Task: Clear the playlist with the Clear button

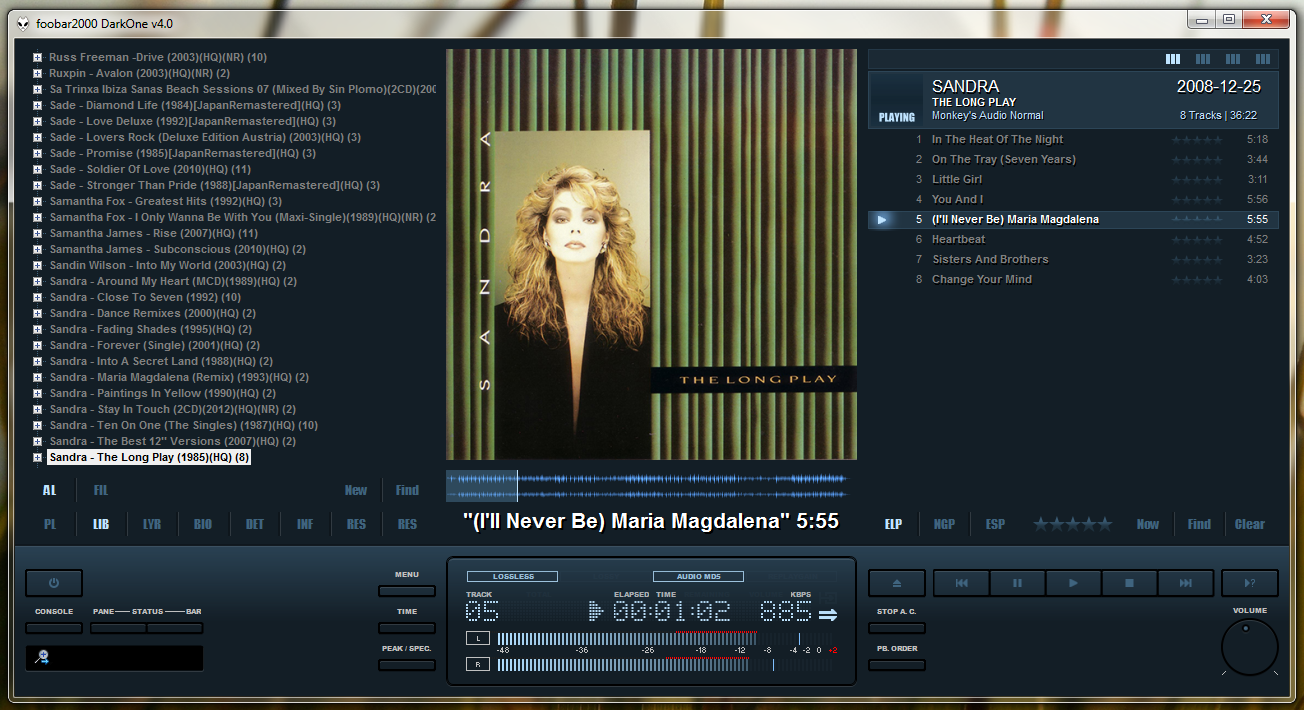Action: [1250, 524]
